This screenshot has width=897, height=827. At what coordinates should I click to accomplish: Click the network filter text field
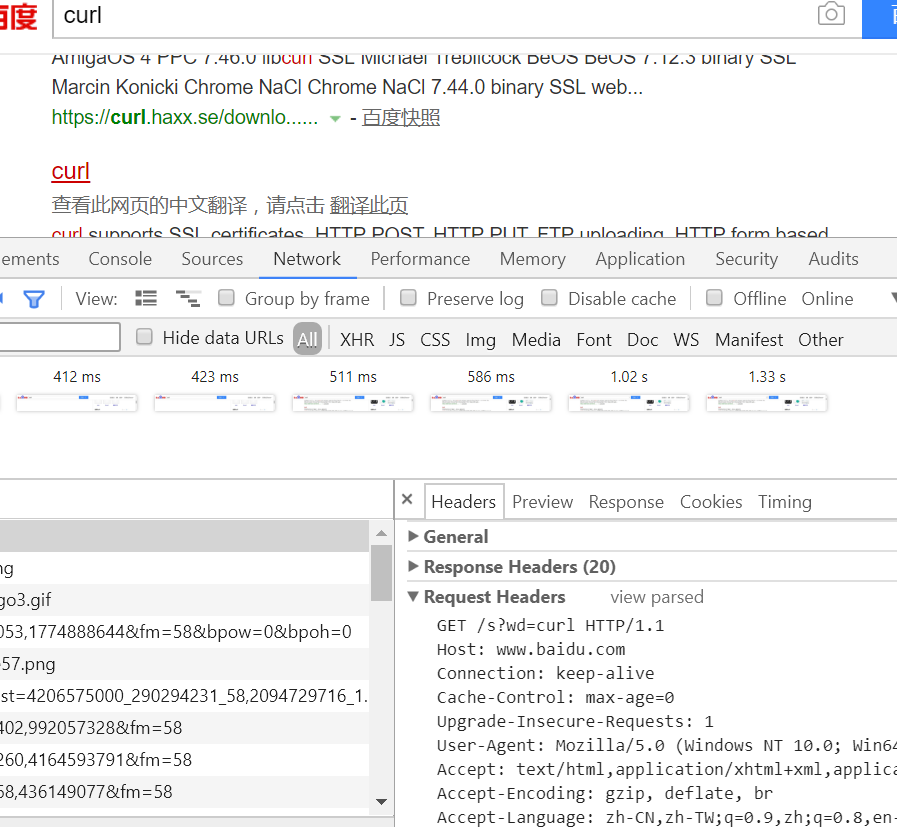coord(59,337)
